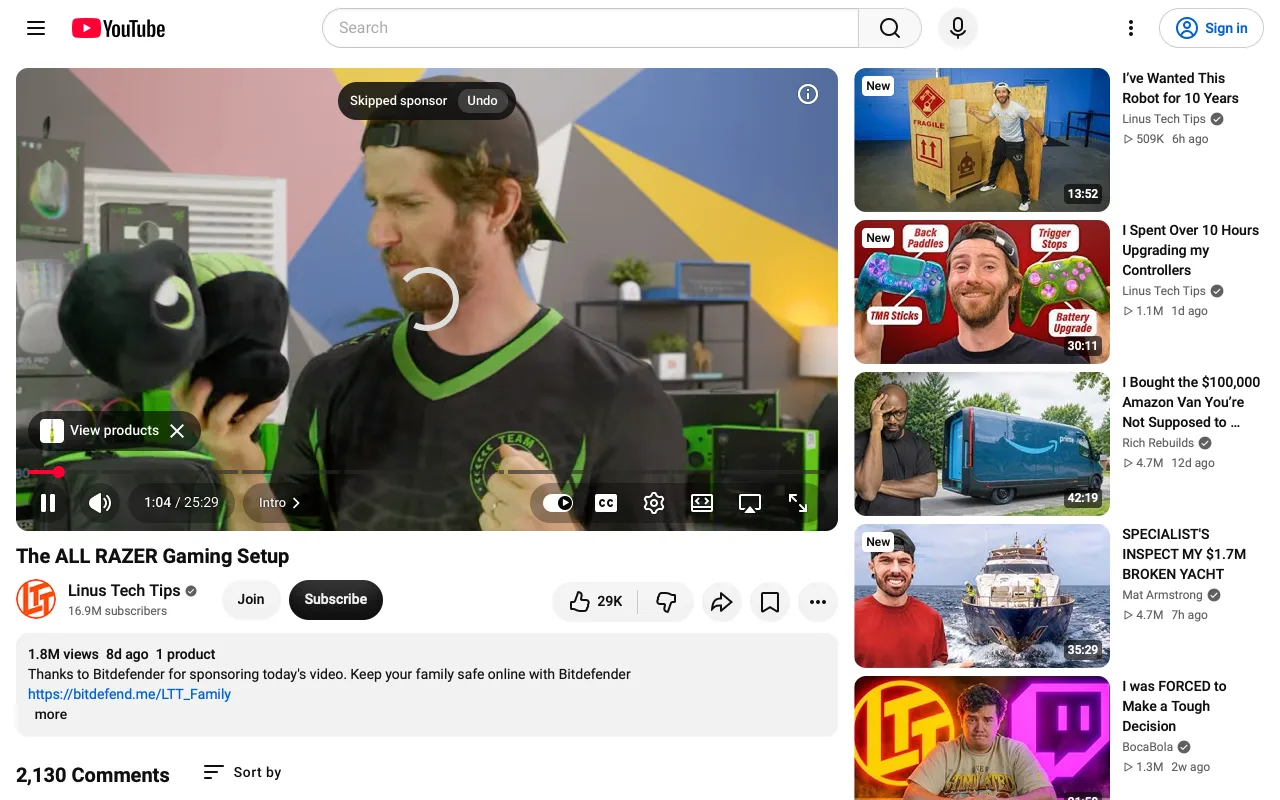Open Linus Tech Tips channel avatar
This screenshot has width=1280, height=800.
pos(36,599)
